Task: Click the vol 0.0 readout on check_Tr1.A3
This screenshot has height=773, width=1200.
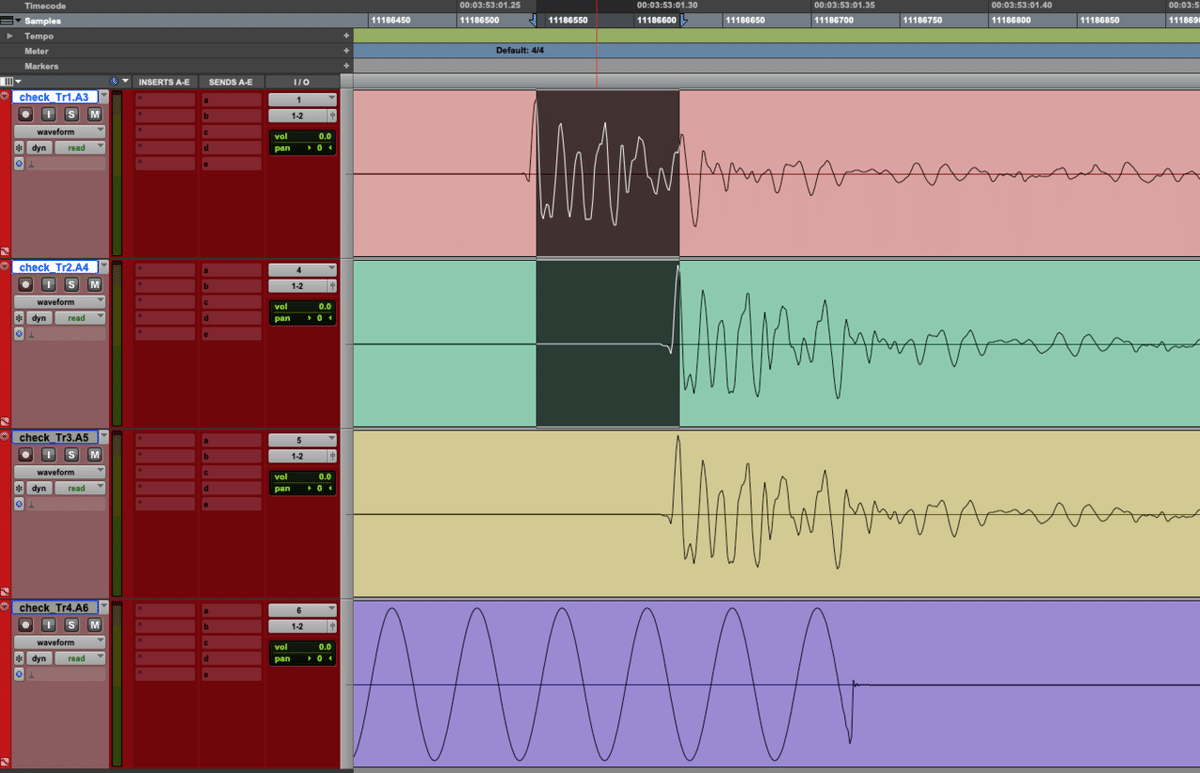Action: point(302,136)
